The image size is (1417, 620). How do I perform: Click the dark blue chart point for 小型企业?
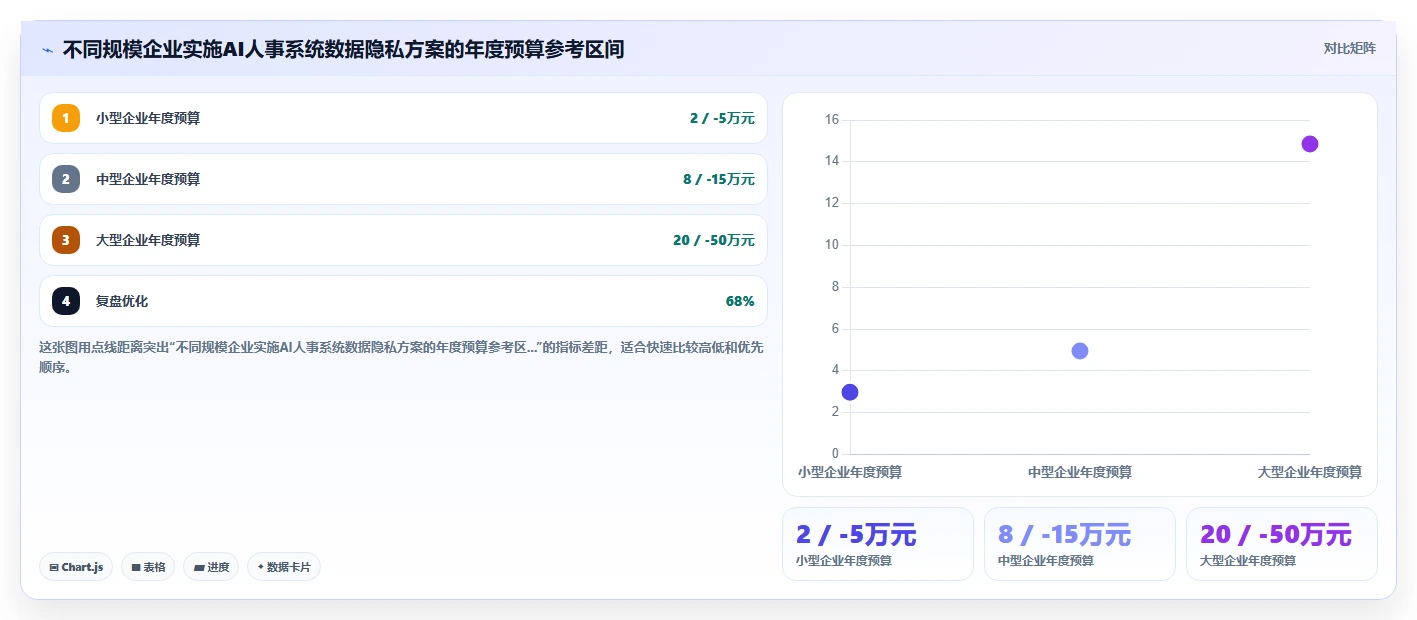tap(850, 392)
